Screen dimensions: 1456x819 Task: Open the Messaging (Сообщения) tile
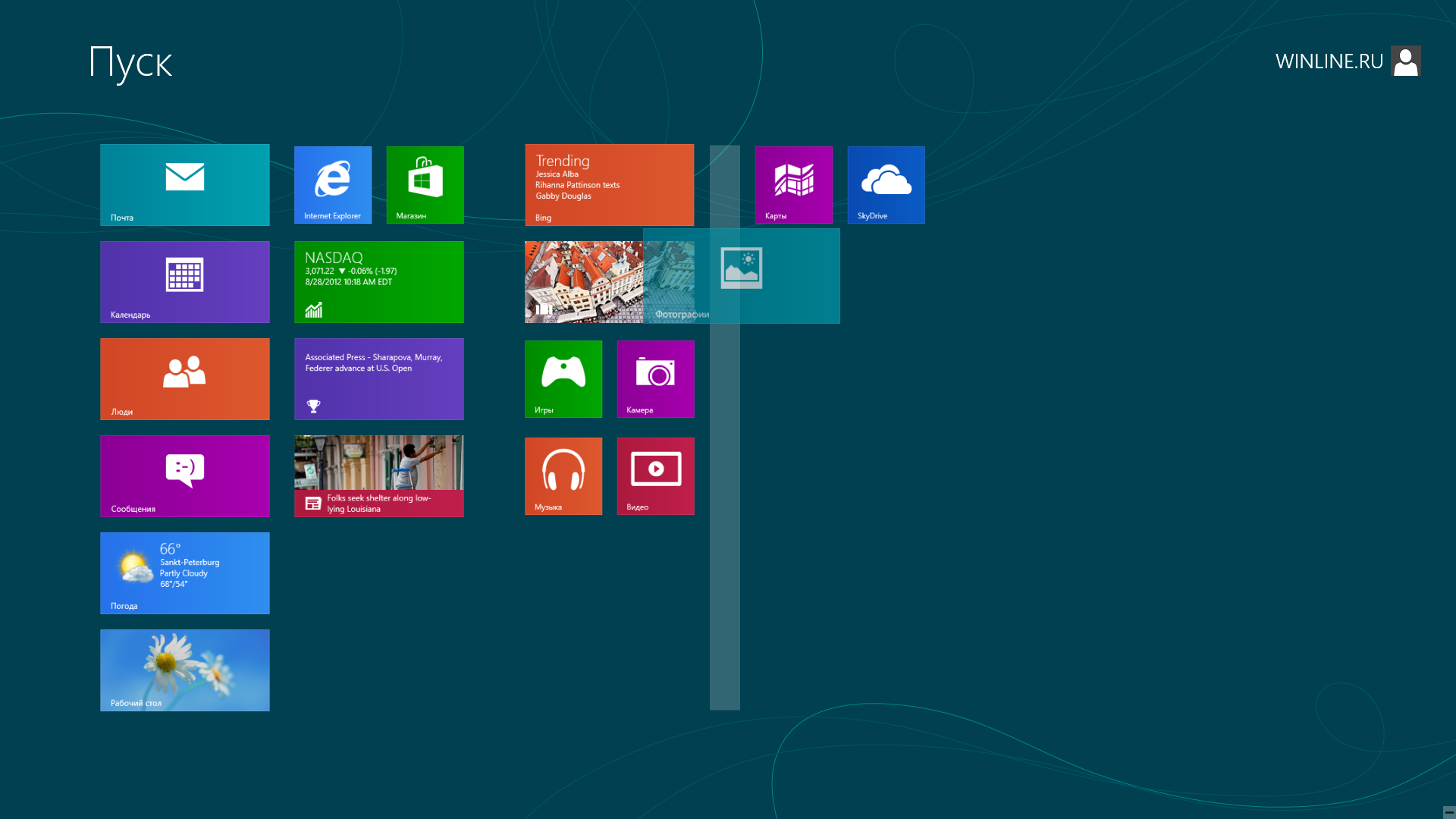(x=184, y=475)
